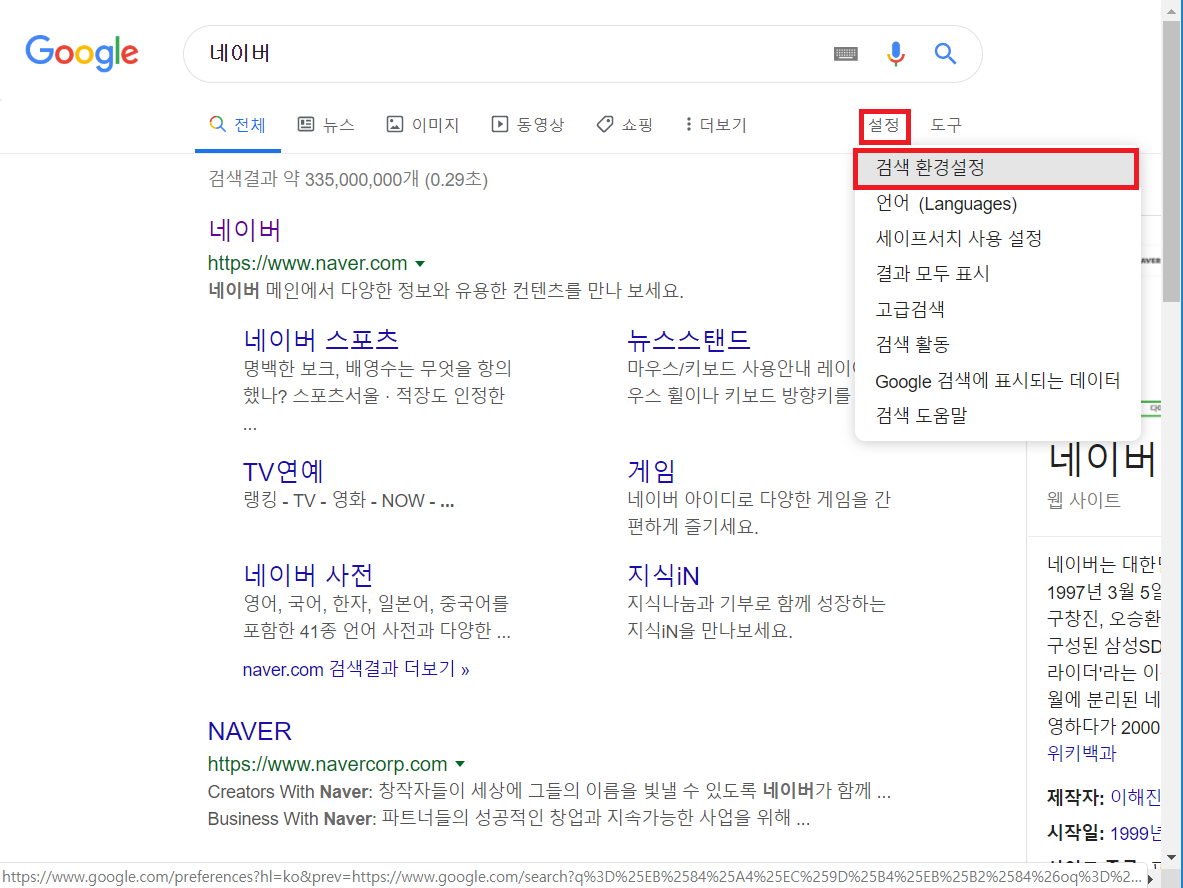Click the 이해진 creator link

pos(1135,797)
